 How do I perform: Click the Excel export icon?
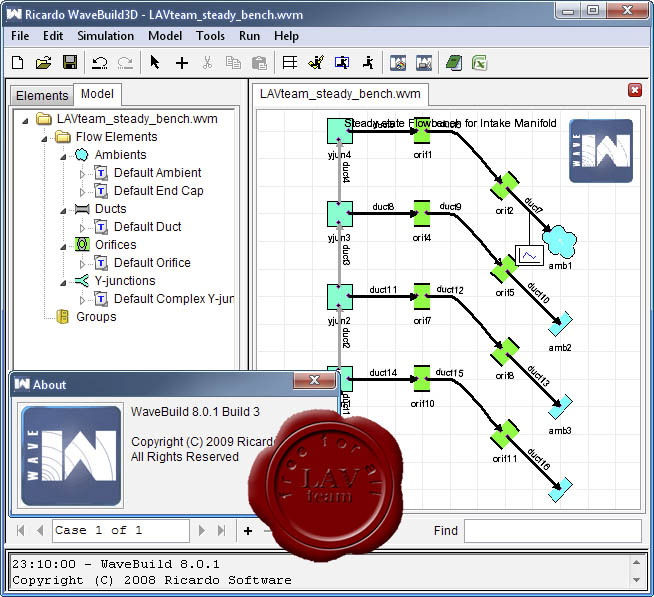(480, 63)
